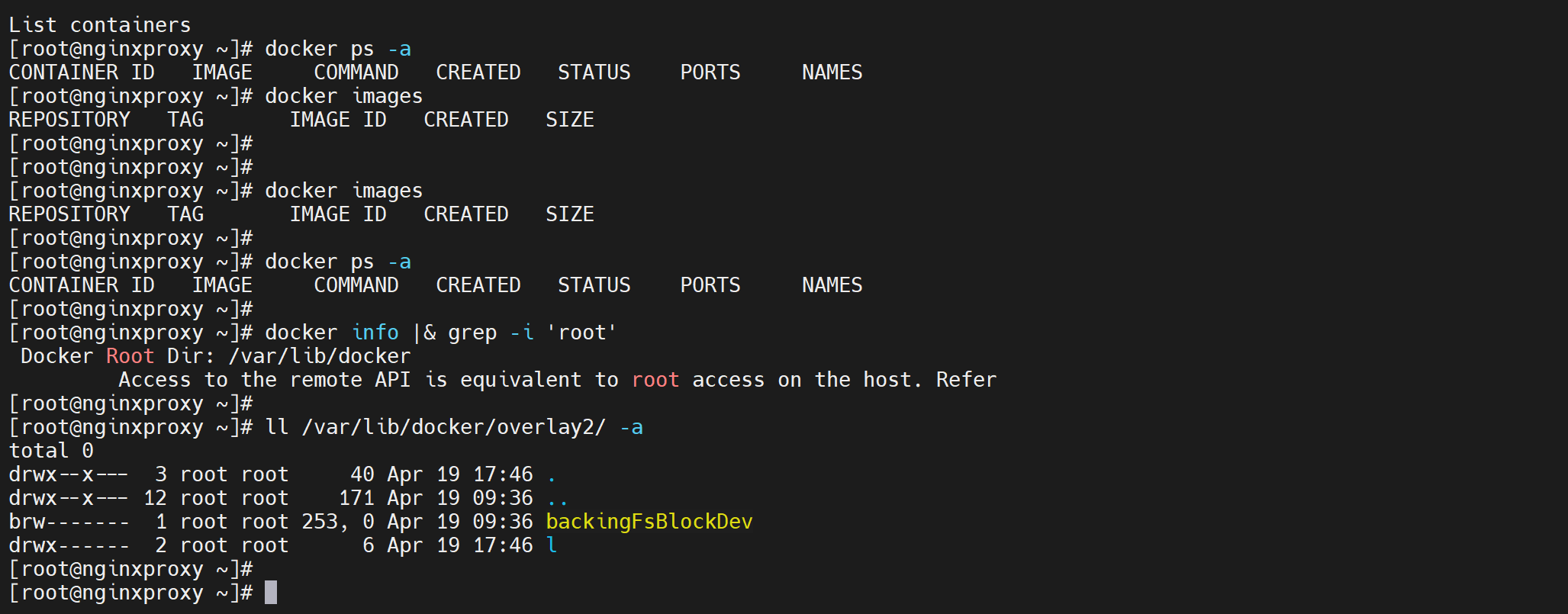
Task: Click the blue 'l' directory entry
Action: click(552, 545)
